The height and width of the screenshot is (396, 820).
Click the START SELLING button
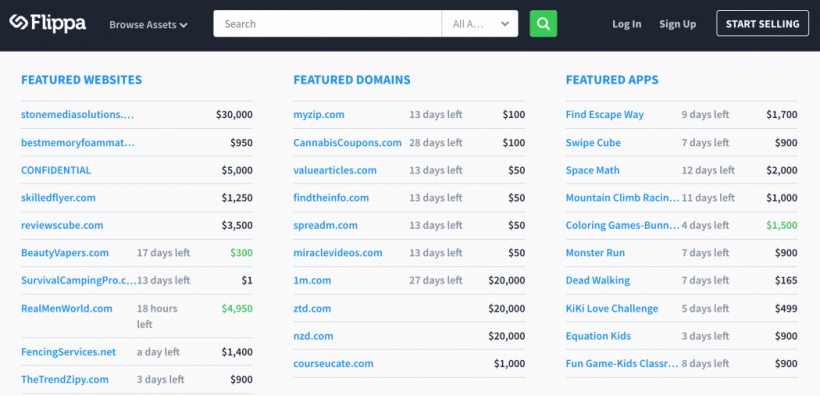point(762,24)
